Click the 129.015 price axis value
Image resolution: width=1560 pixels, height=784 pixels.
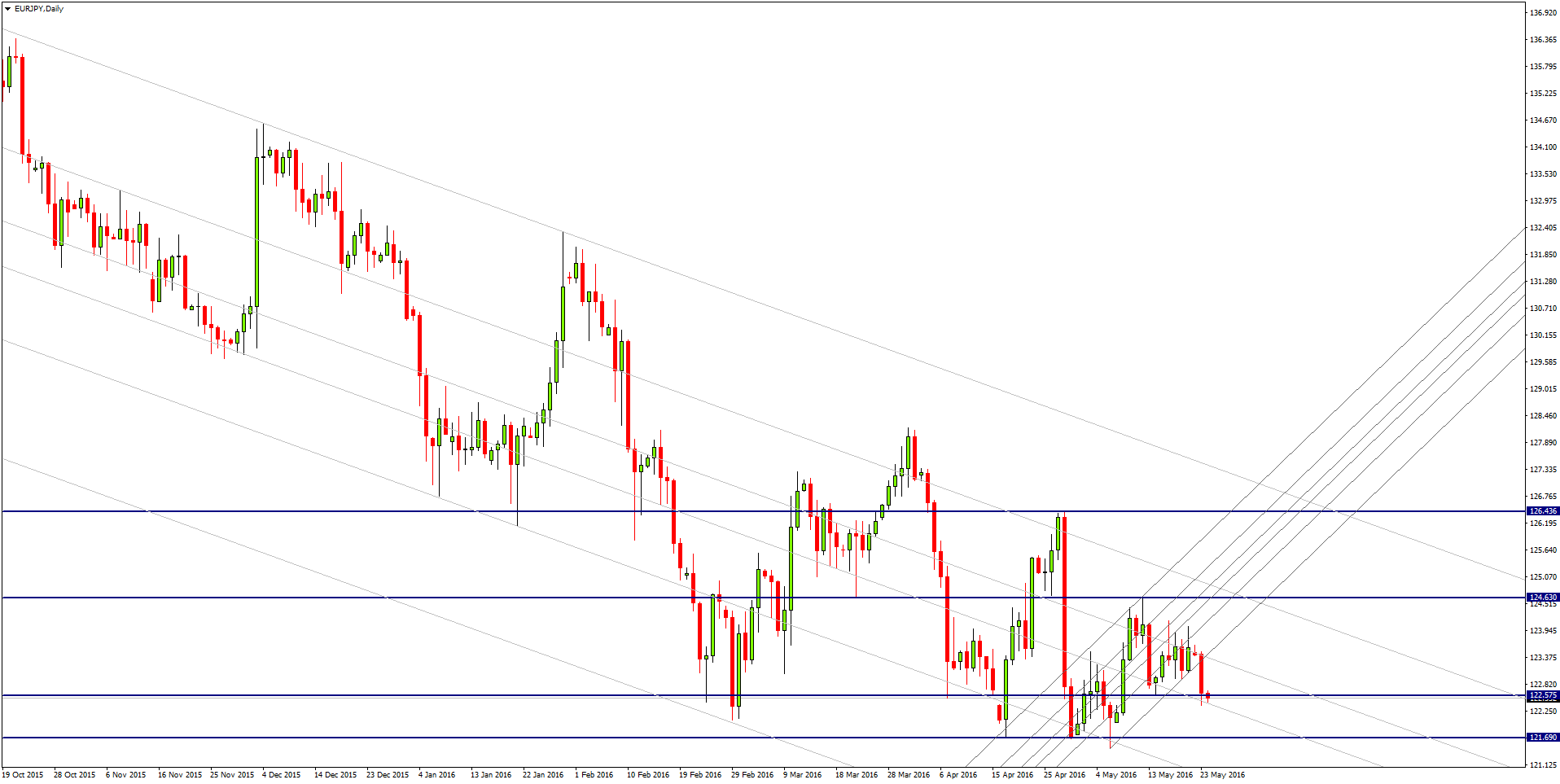[1544, 389]
